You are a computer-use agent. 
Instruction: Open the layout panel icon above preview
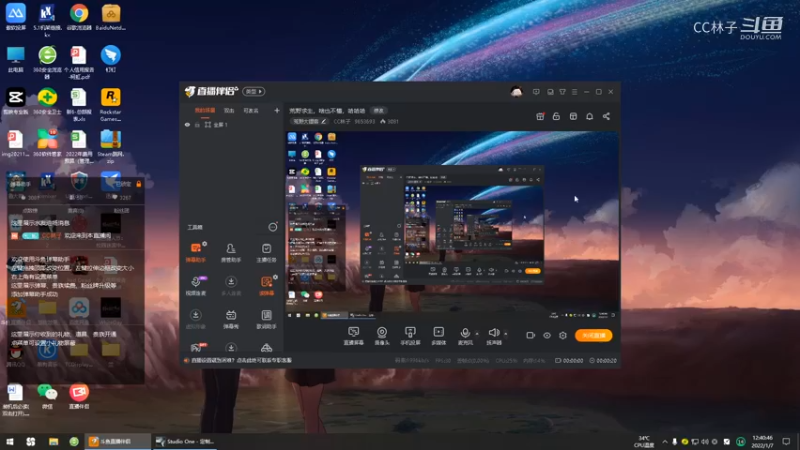[x=573, y=116]
